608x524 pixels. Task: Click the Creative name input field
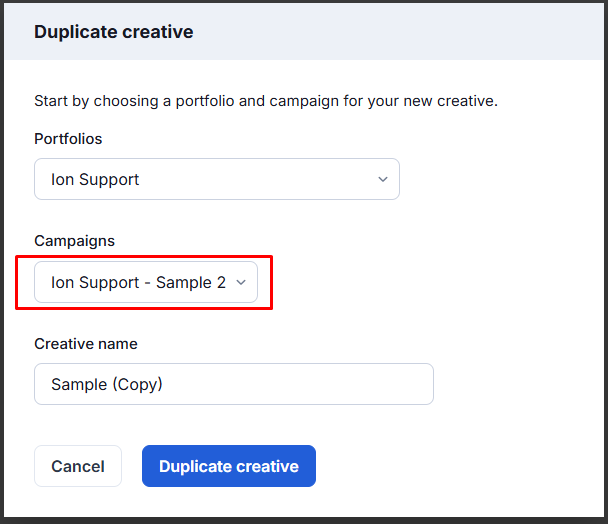coord(233,384)
